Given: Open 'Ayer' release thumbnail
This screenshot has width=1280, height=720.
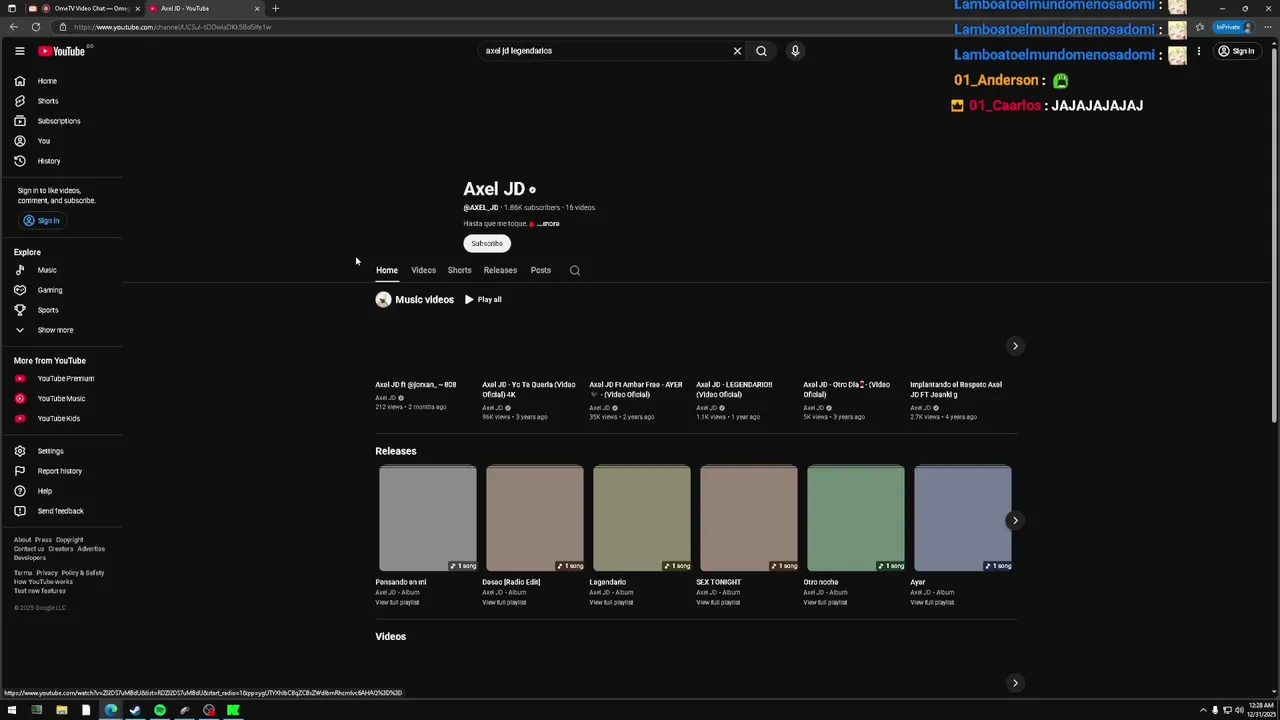Looking at the screenshot, I should tap(963, 518).
